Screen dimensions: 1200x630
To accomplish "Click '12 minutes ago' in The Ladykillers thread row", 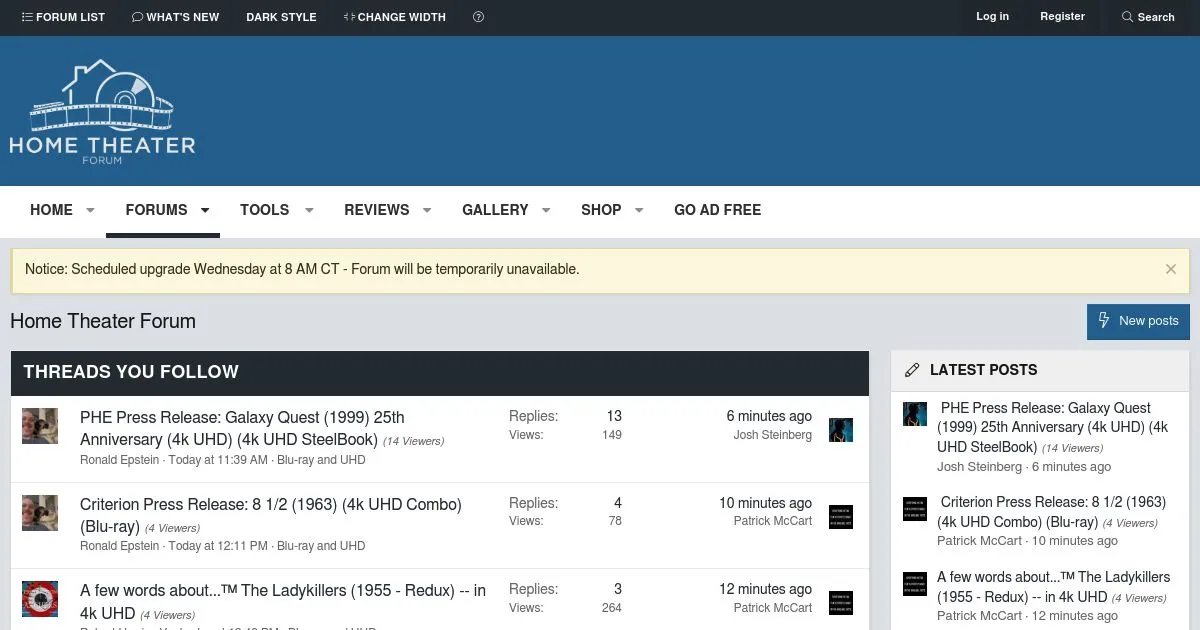I will pyautogui.click(x=765, y=589).
